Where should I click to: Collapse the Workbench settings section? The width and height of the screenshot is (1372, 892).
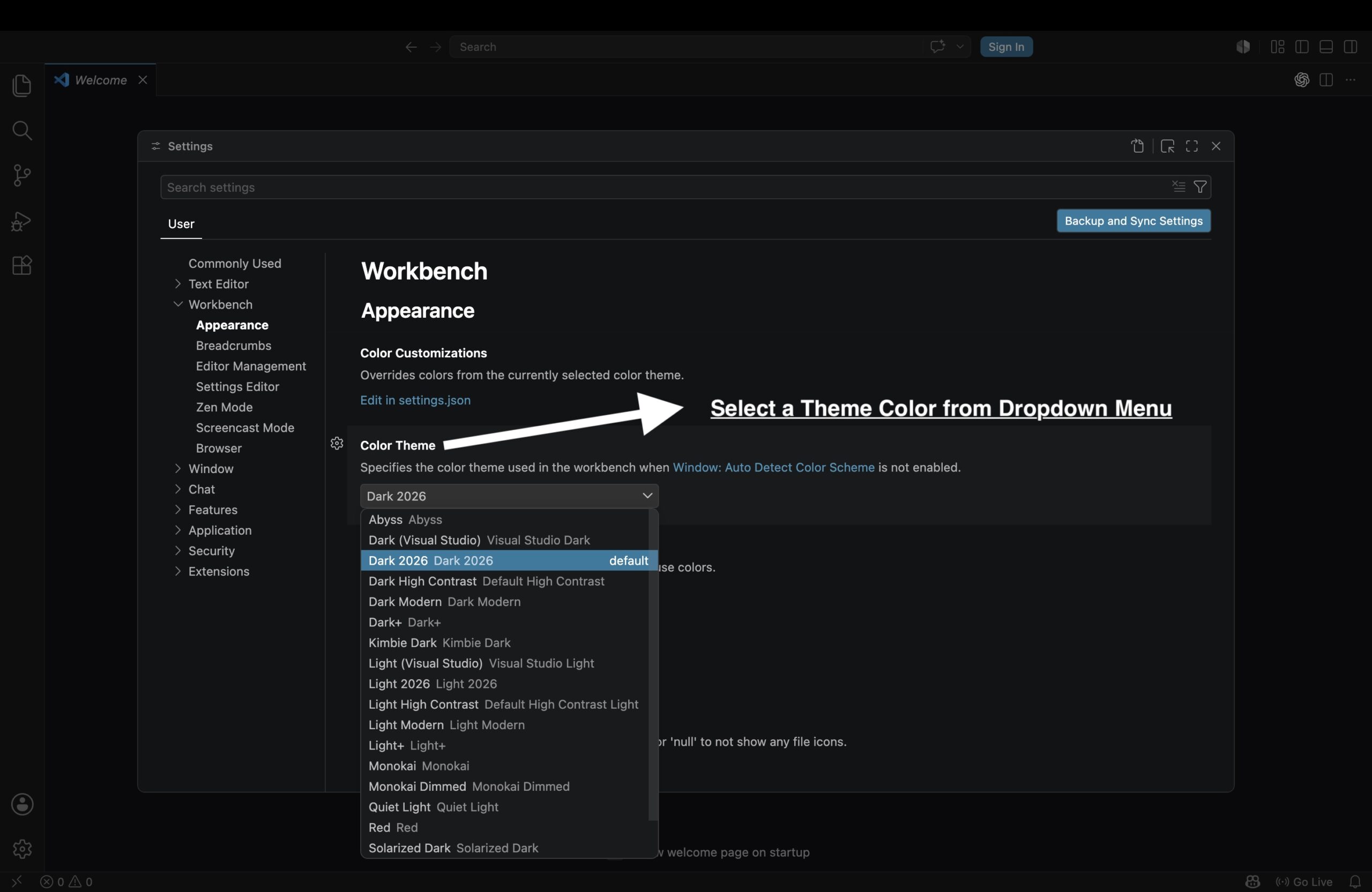177,304
